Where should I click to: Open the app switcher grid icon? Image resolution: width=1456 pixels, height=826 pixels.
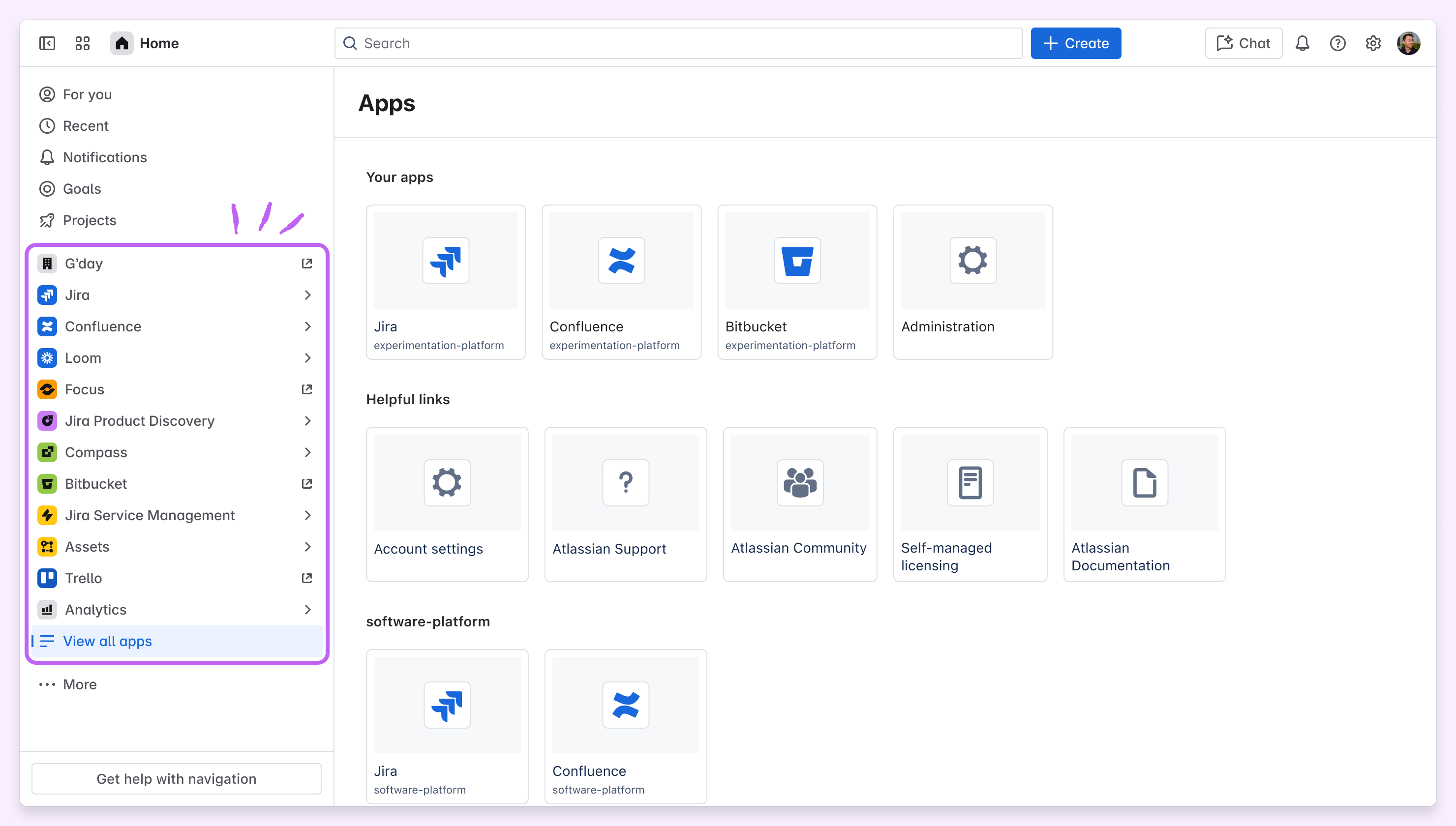pyautogui.click(x=82, y=43)
